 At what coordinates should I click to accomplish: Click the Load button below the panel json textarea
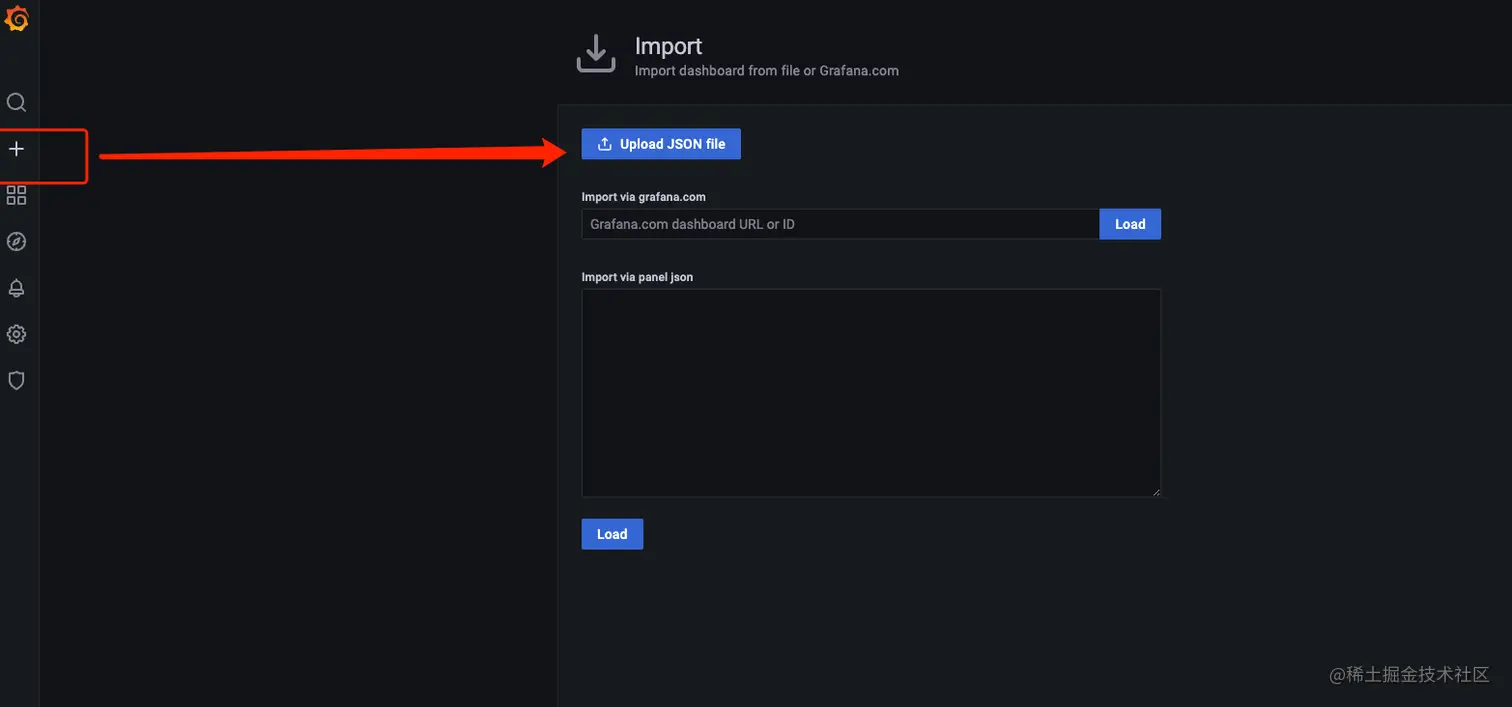[x=612, y=534]
